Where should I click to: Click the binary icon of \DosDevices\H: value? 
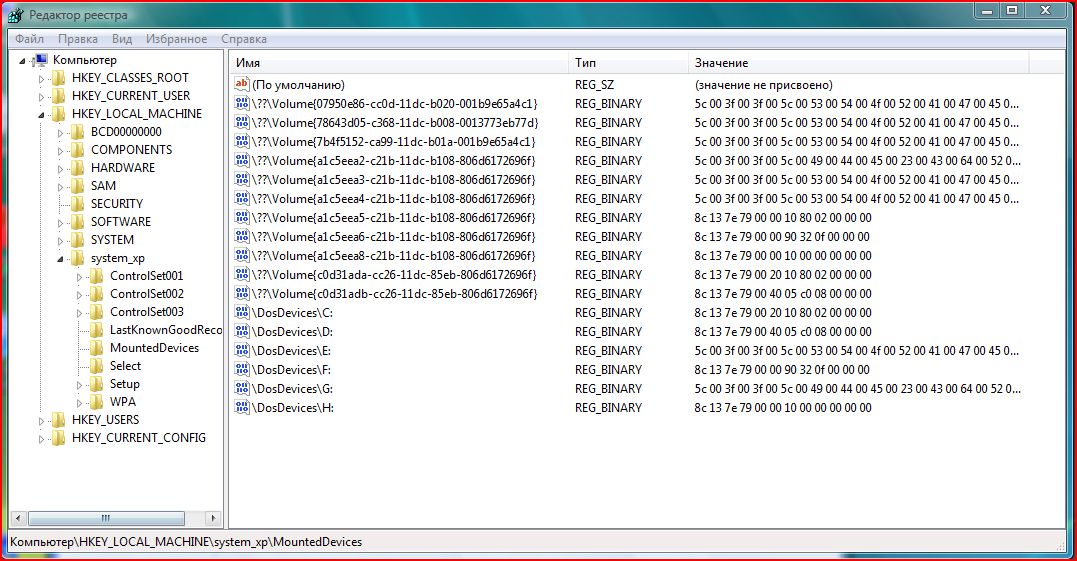click(x=241, y=408)
